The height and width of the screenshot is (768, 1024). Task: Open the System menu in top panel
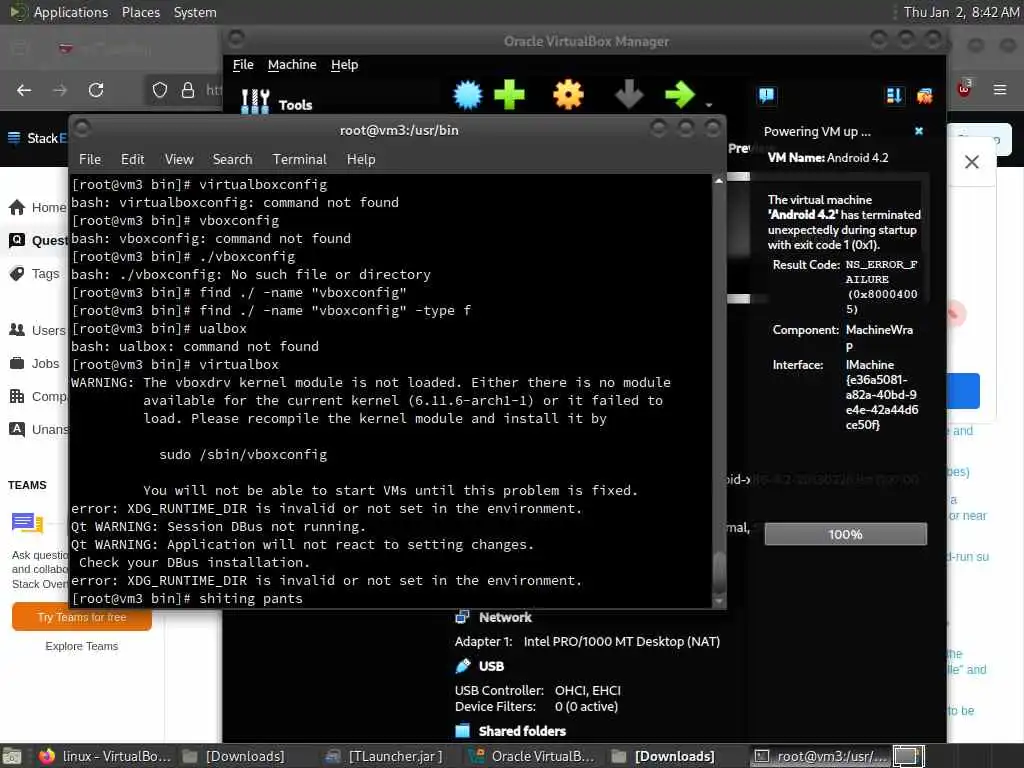(x=195, y=12)
